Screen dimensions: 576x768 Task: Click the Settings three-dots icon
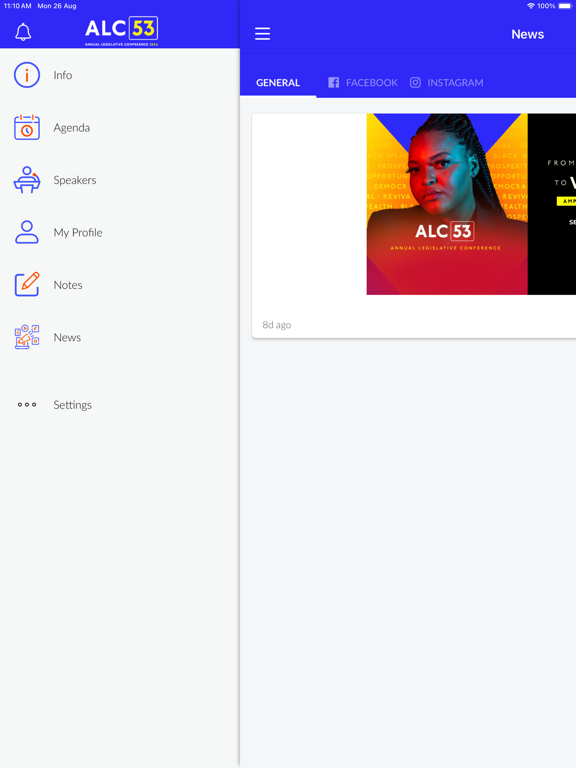coord(27,405)
